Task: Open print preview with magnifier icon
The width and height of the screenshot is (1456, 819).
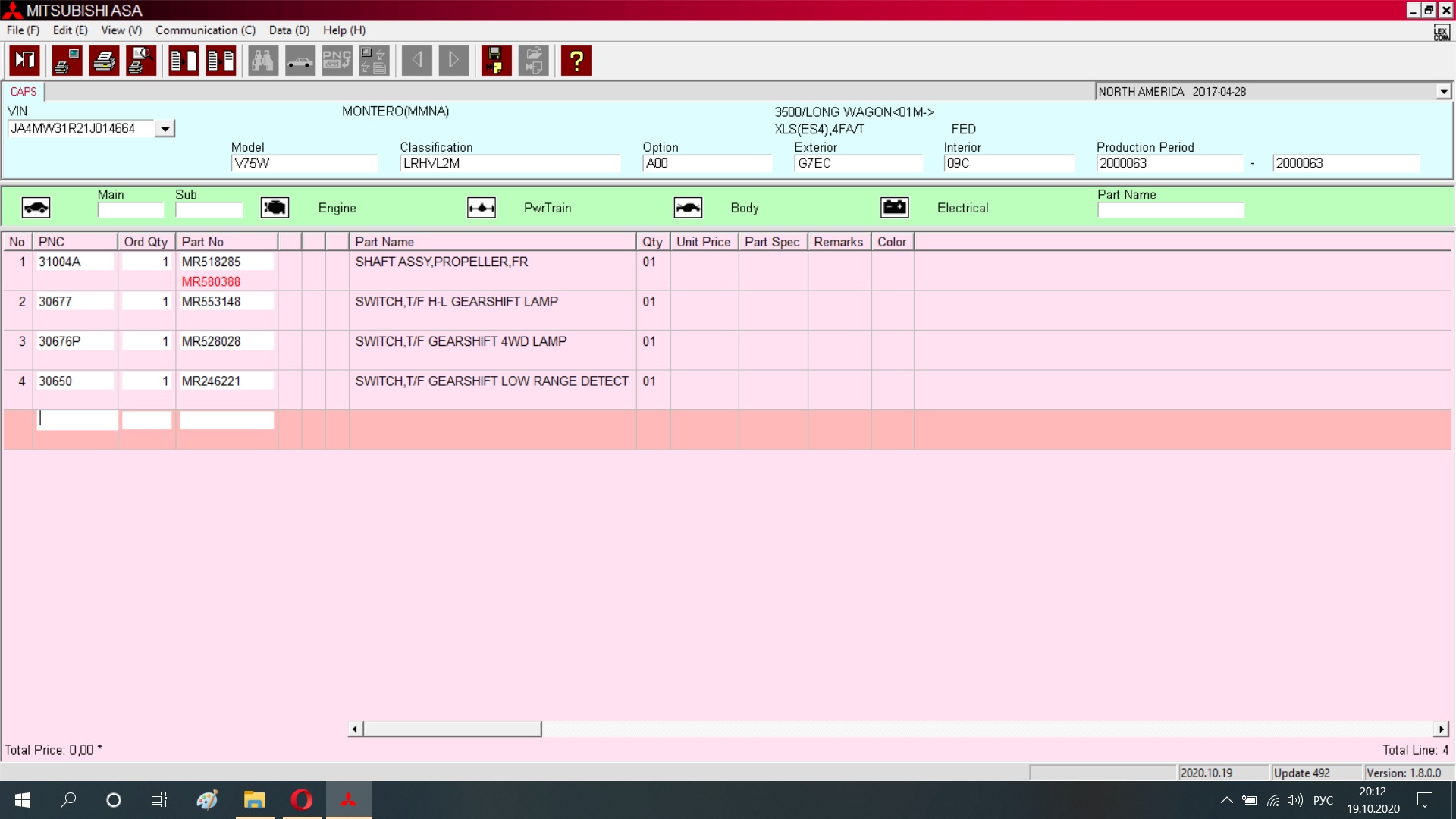Action: tap(141, 61)
